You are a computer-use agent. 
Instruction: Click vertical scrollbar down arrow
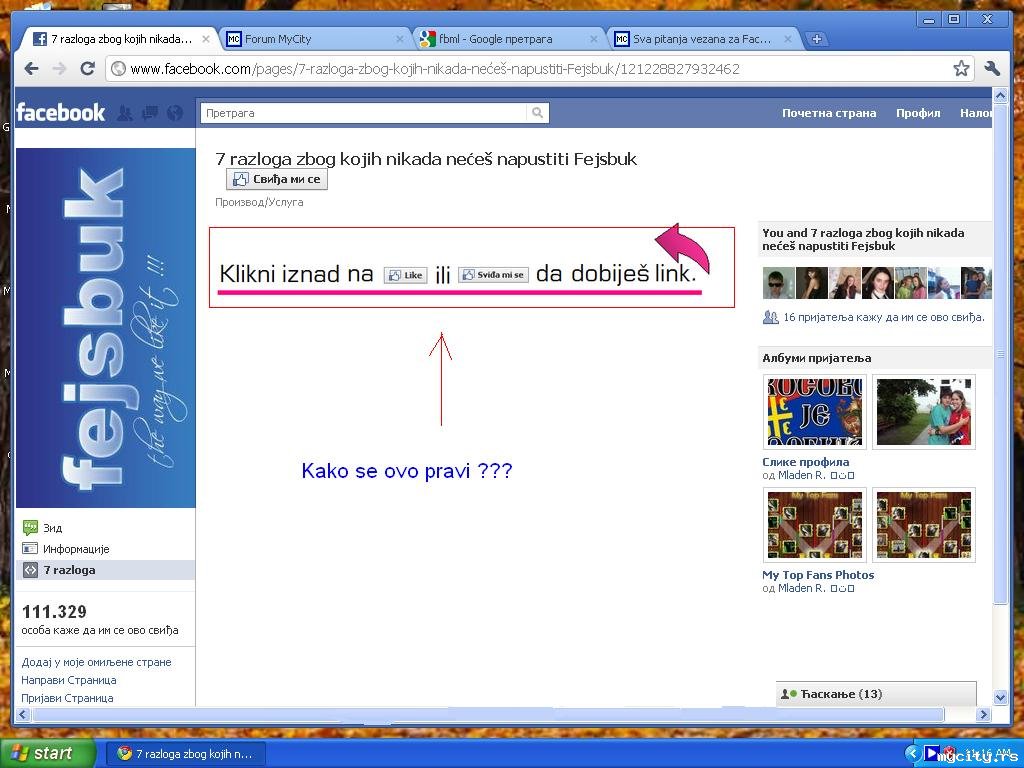1000,697
